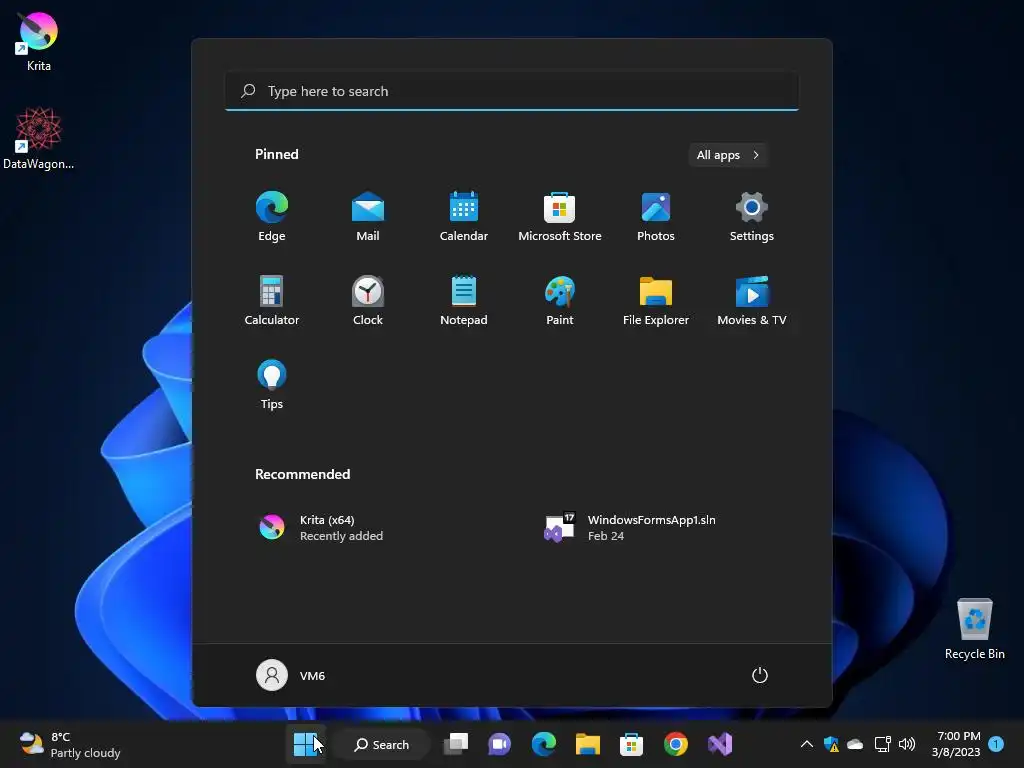Open File Explorer from the taskbar
This screenshot has width=1024, height=768.
coord(588,744)
